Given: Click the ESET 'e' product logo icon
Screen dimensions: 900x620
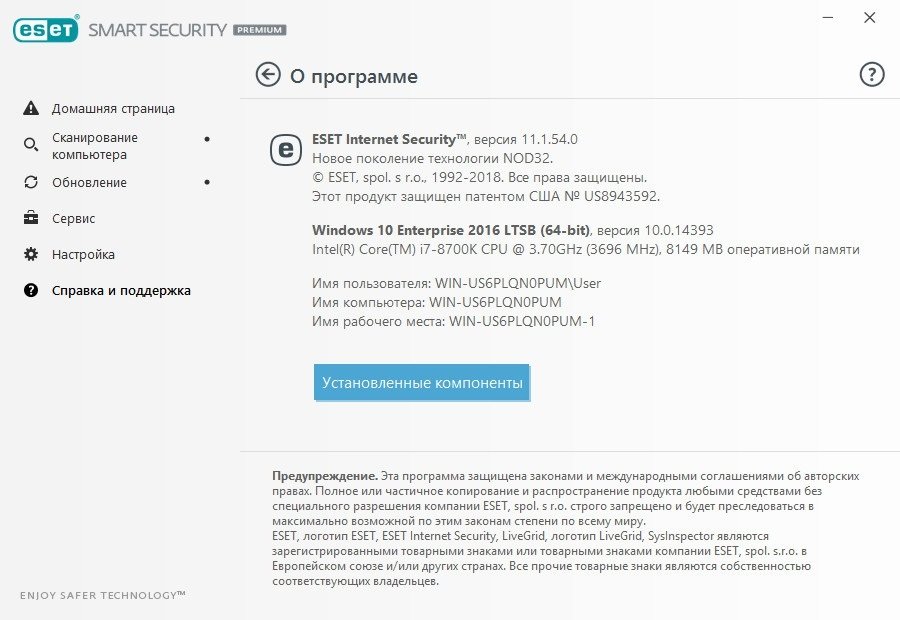Looking at the screenshot, I should pos(286,150).
